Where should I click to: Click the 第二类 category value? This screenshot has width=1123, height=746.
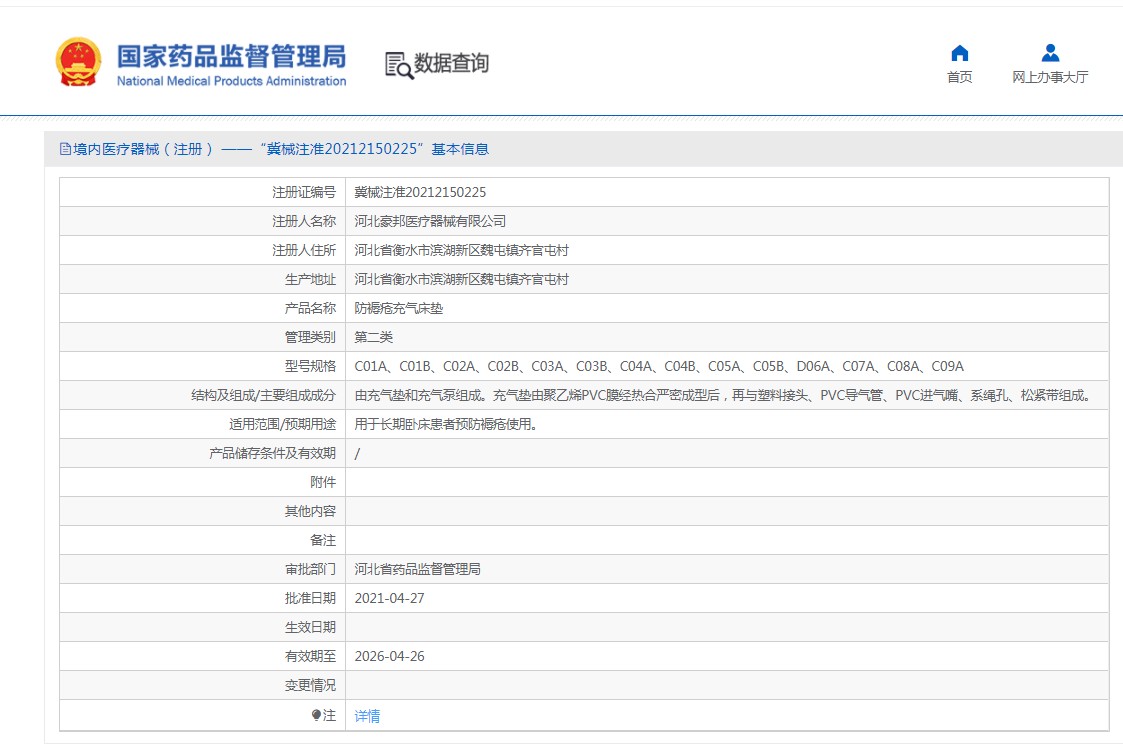[x=374, y=337]
